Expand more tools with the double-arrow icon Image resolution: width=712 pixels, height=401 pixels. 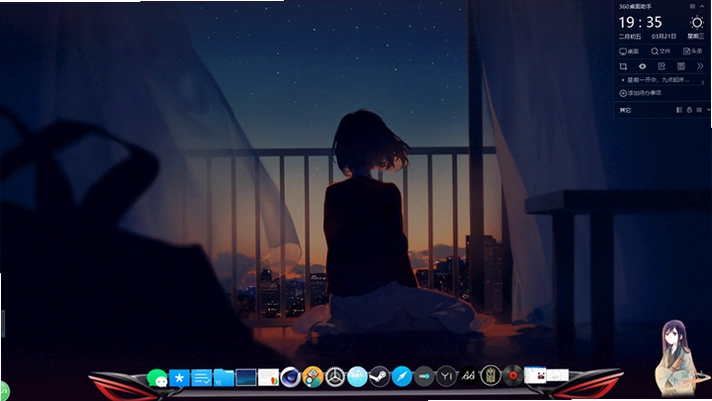click(700, 66)
